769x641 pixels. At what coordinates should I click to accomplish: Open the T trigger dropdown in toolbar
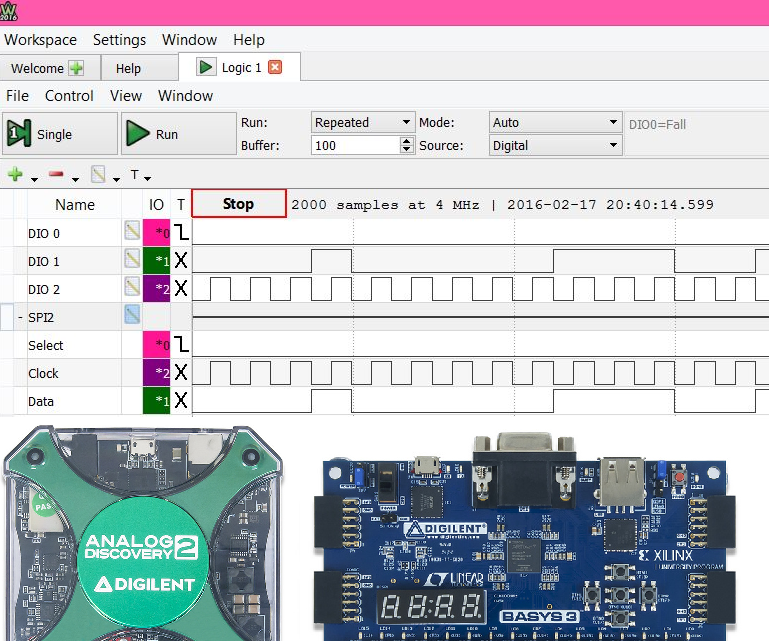tap(140, 175)
